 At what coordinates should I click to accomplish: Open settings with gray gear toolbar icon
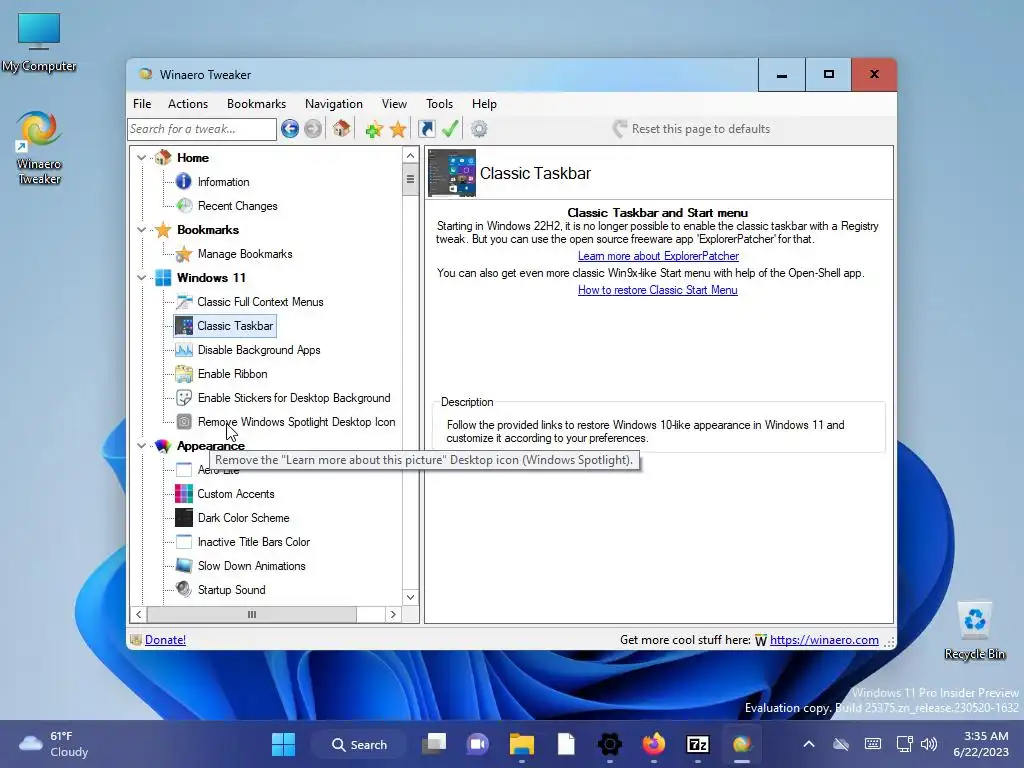coord(479,129)
